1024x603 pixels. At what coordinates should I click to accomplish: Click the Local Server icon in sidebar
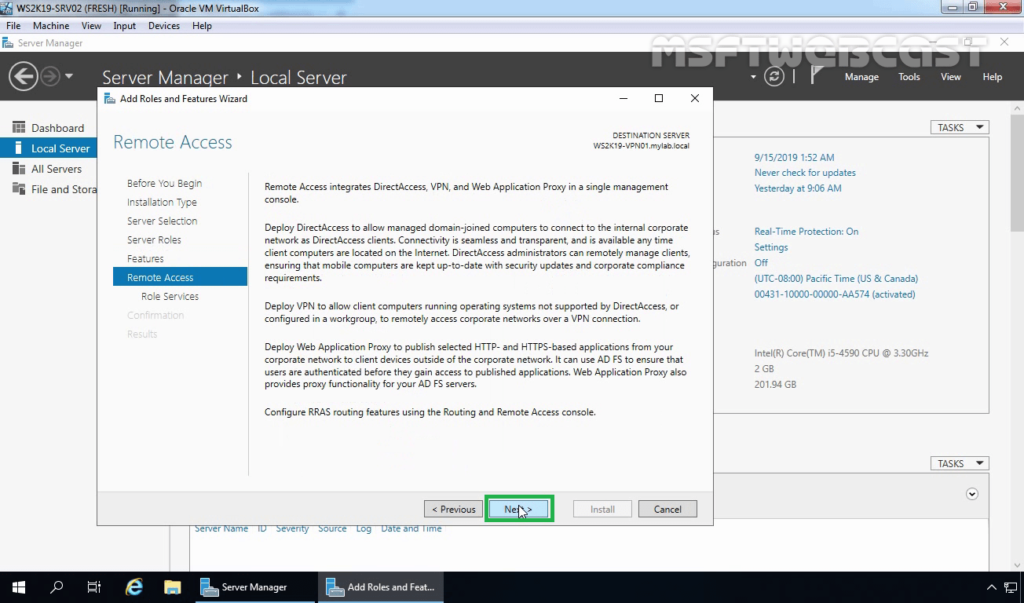coord(18,148)
